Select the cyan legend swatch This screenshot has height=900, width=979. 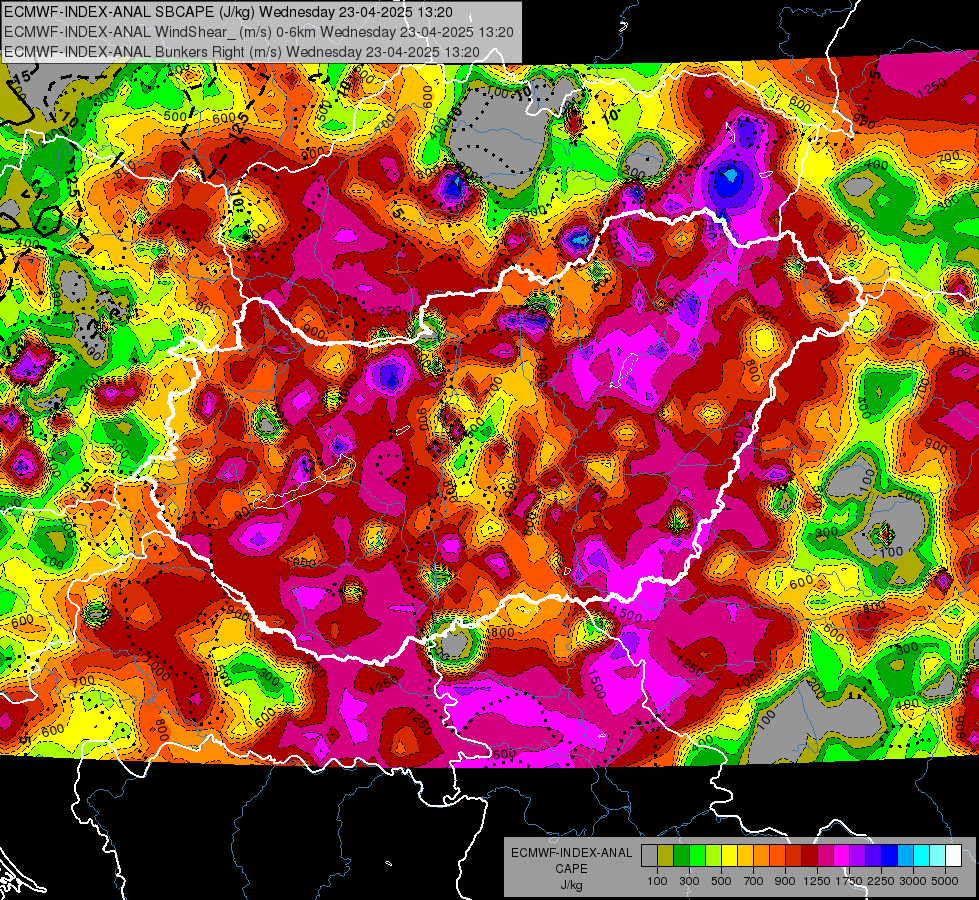(922, 855)
